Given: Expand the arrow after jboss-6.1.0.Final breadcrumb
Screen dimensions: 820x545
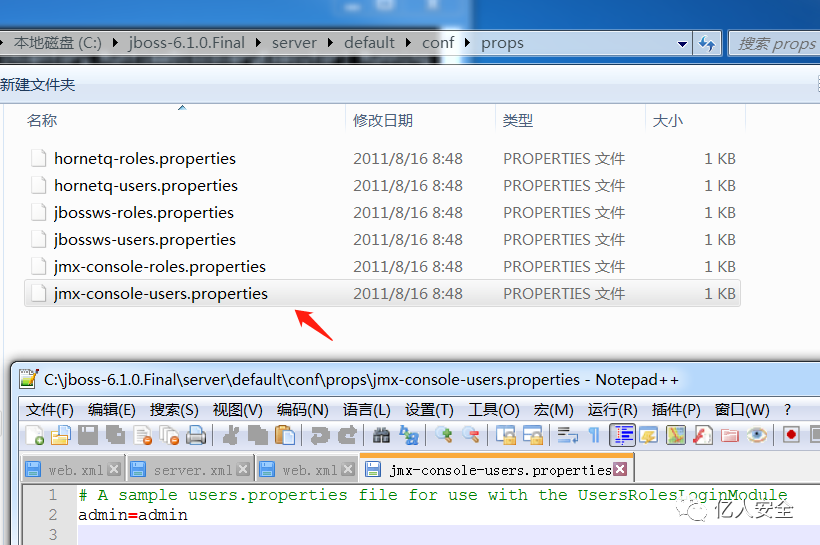Looking at the screenshot, I should pyautogui.click(x=258, y=43).
